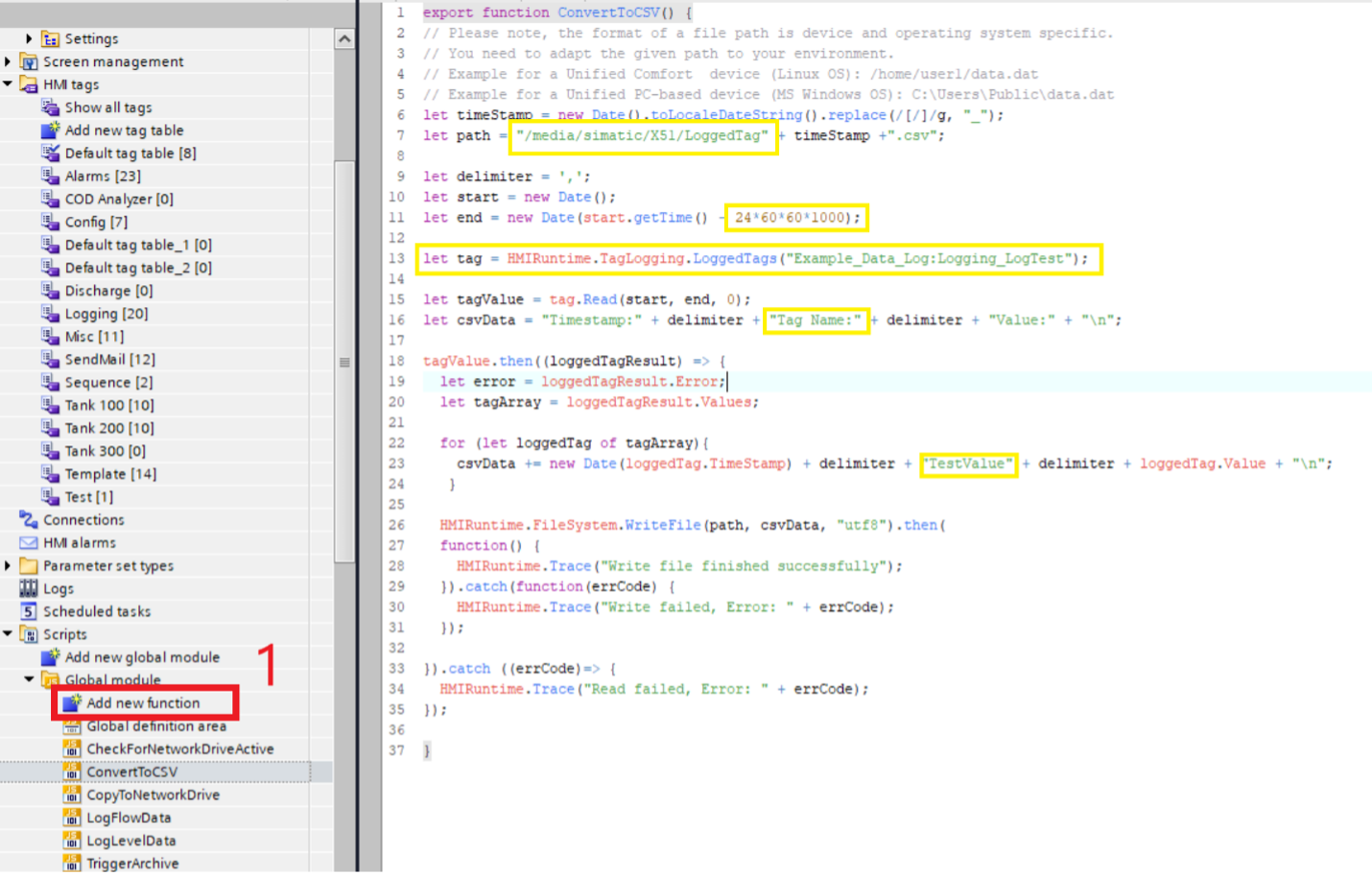Click the HMI alarms icon
Viewport: 1372px width, 876px height.
29,543
